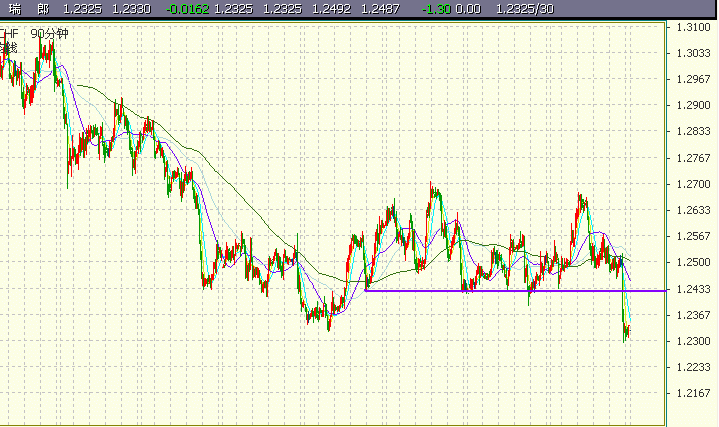Viewport: 719px width, 427px height.
Task: Click the 1.3100 price axis label
Action: [693, 27]
